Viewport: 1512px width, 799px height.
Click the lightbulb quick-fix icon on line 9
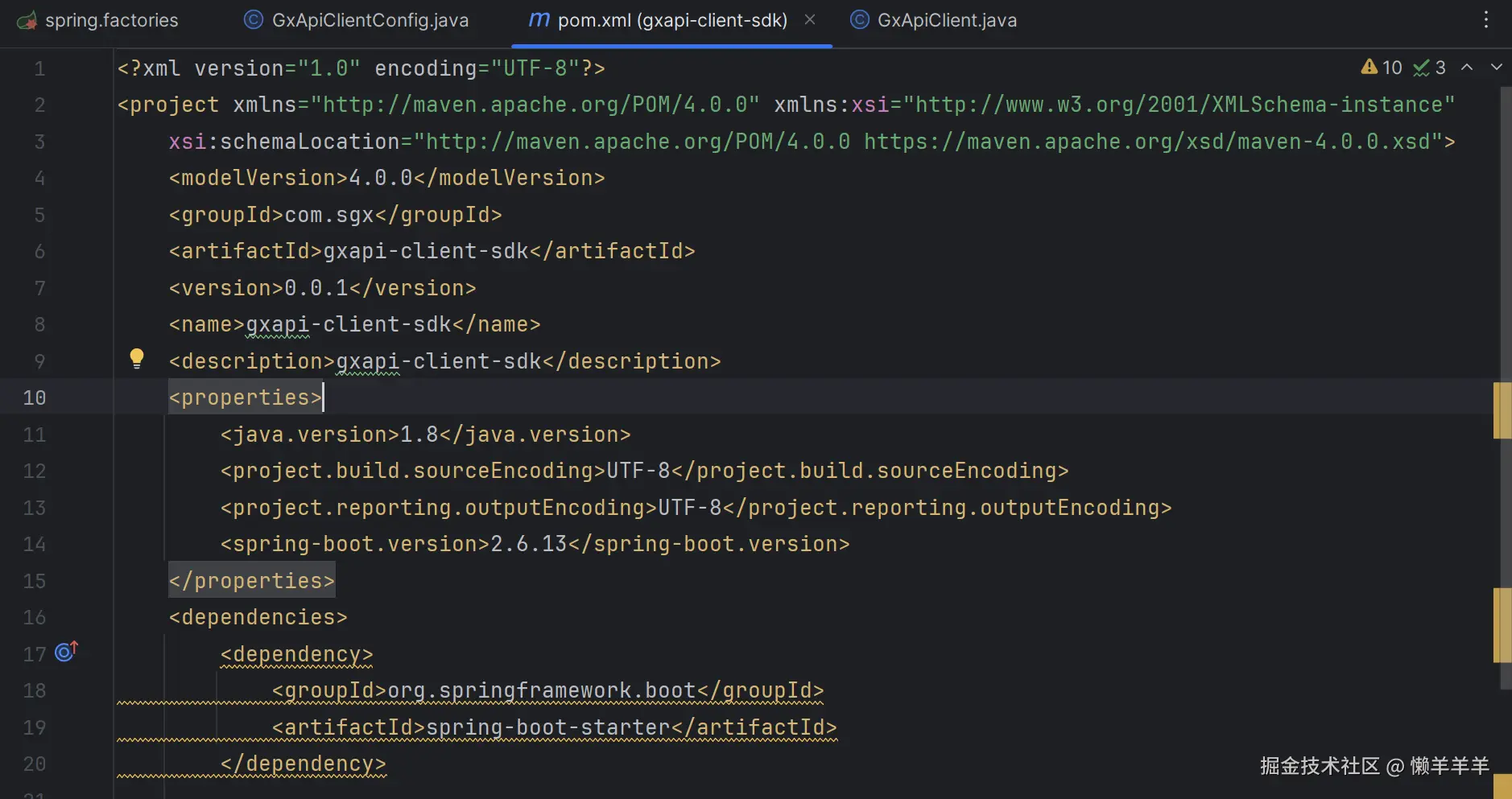click(x=137, y=359)
